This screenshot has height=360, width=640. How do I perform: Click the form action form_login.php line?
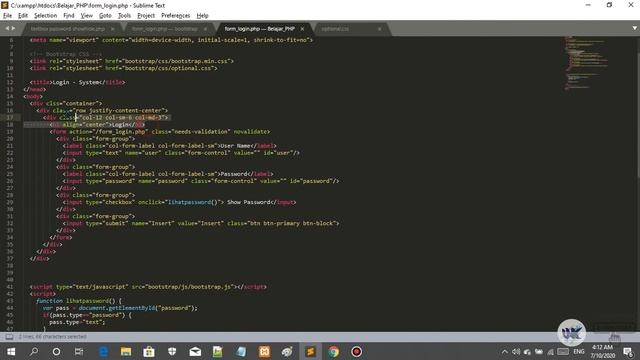[x=160, y=132]
